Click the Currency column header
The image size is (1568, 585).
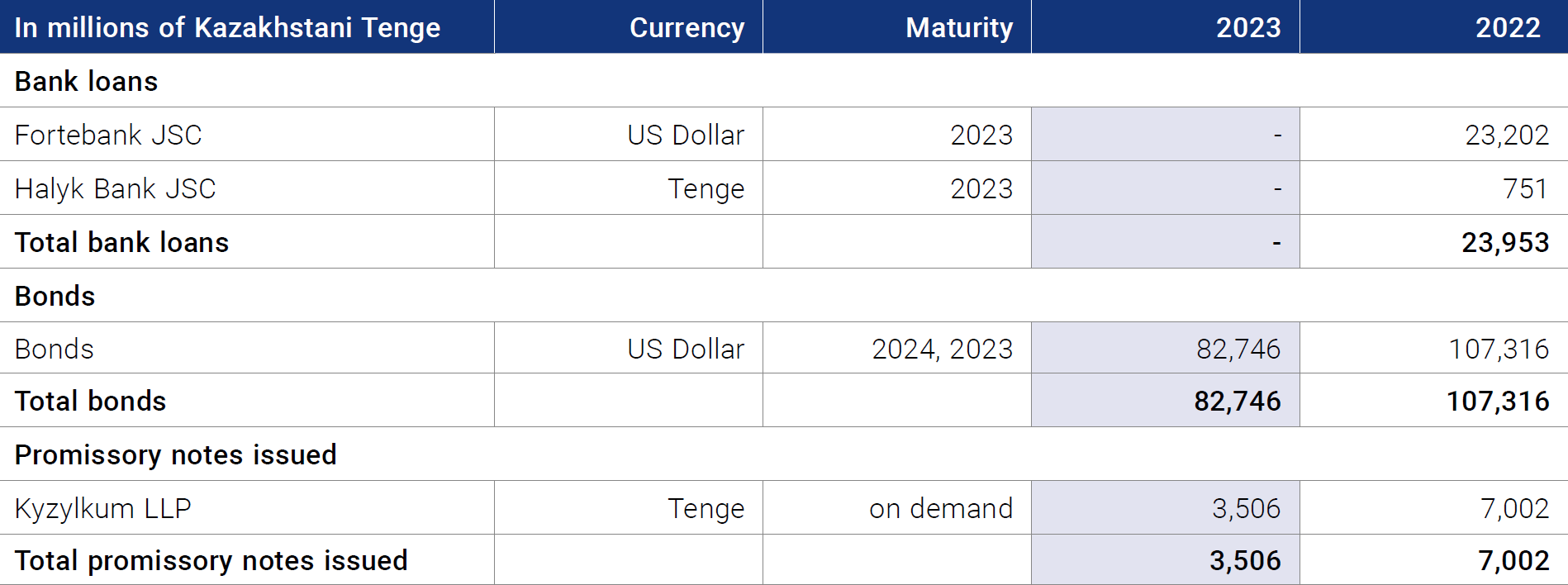pos(687,28)
